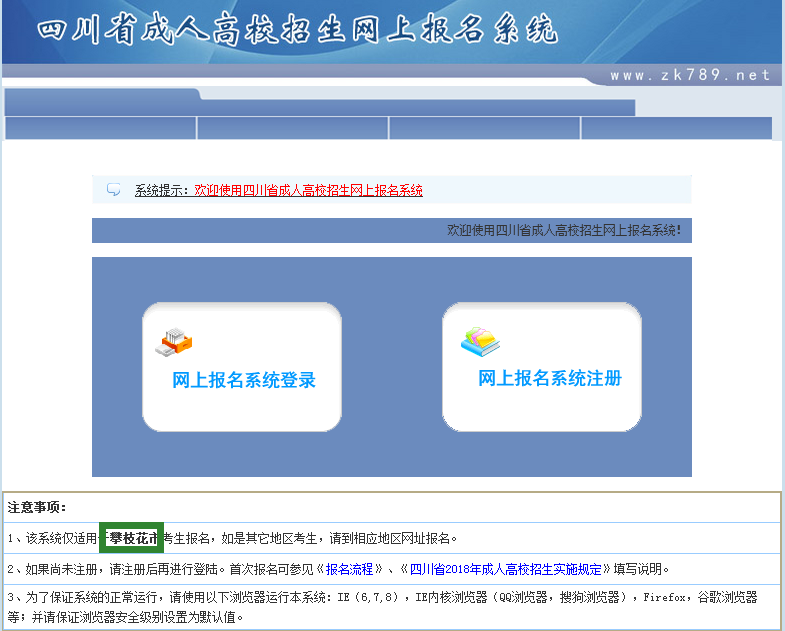Click the 注意事项 heading

click(x=37, y=507)
